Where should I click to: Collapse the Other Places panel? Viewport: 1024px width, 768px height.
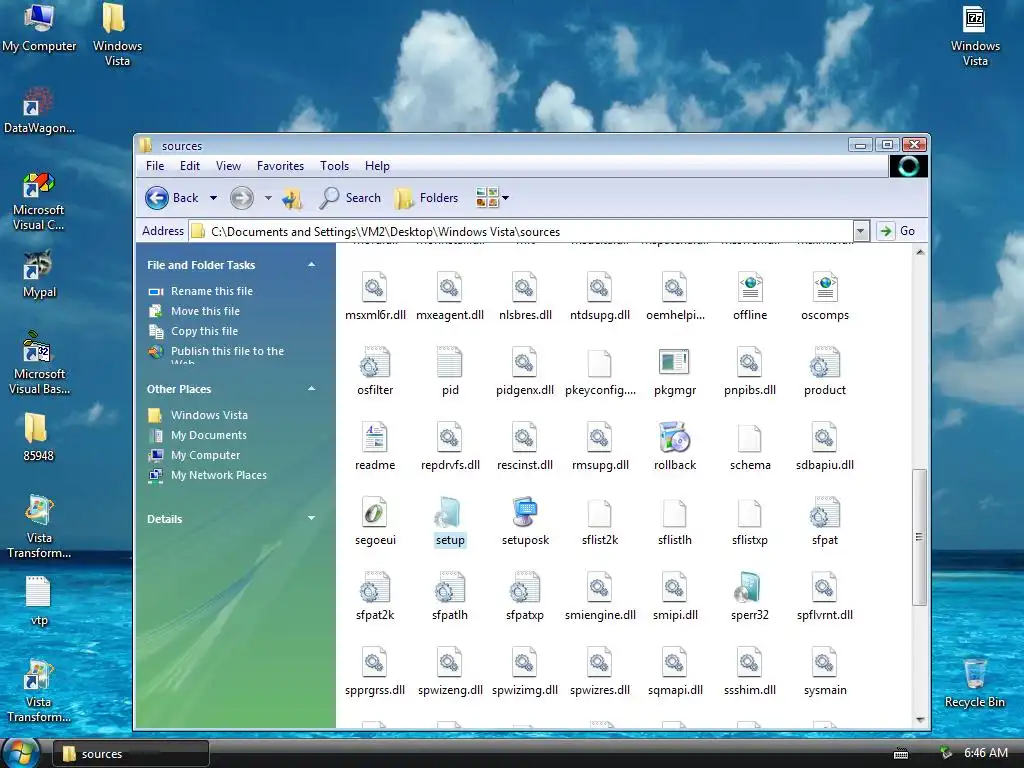(312, 389)
